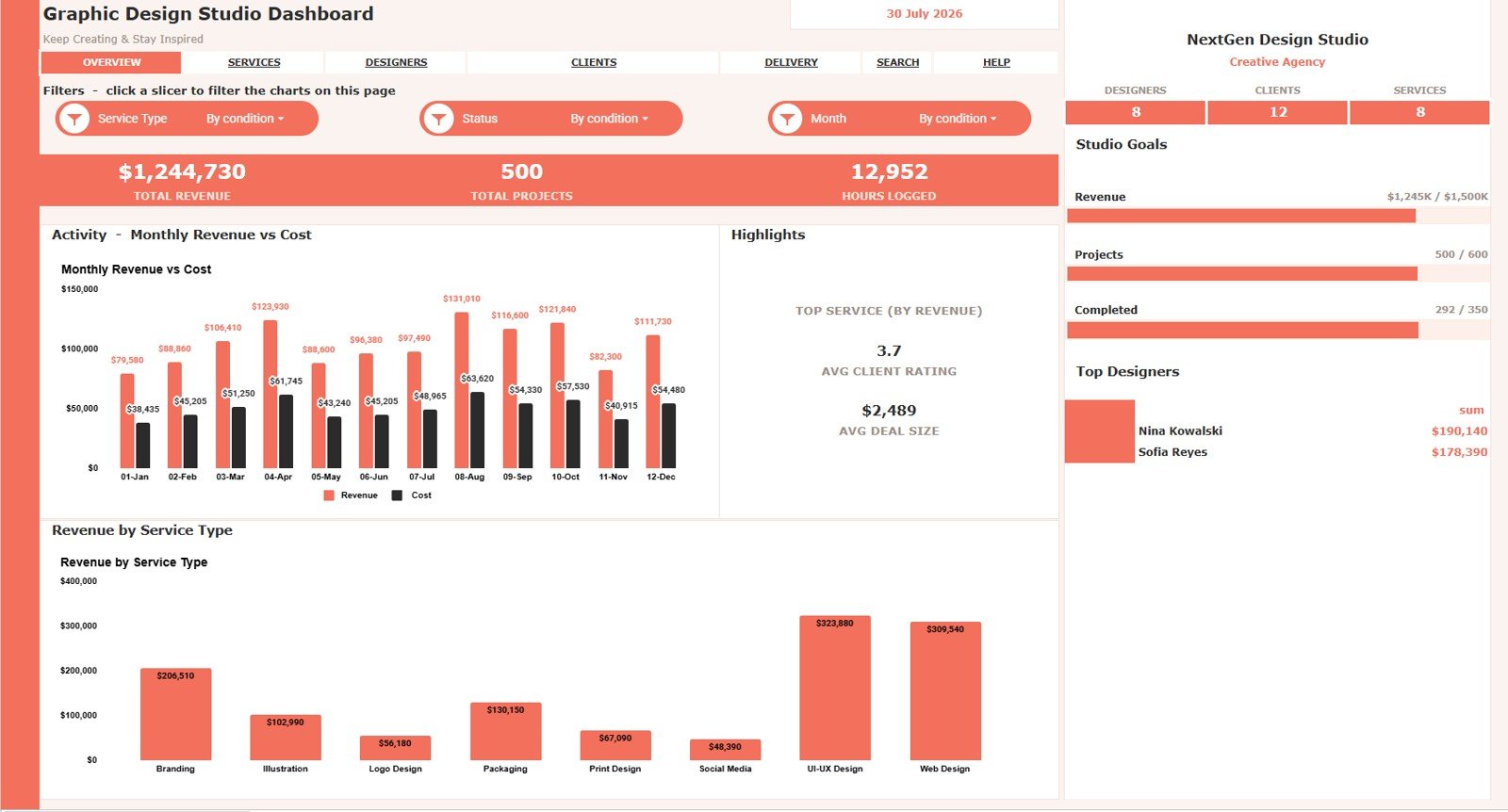Click the Top Designers avatar block
Viewport: 1508px width, 812px height.
(1100, 431)
